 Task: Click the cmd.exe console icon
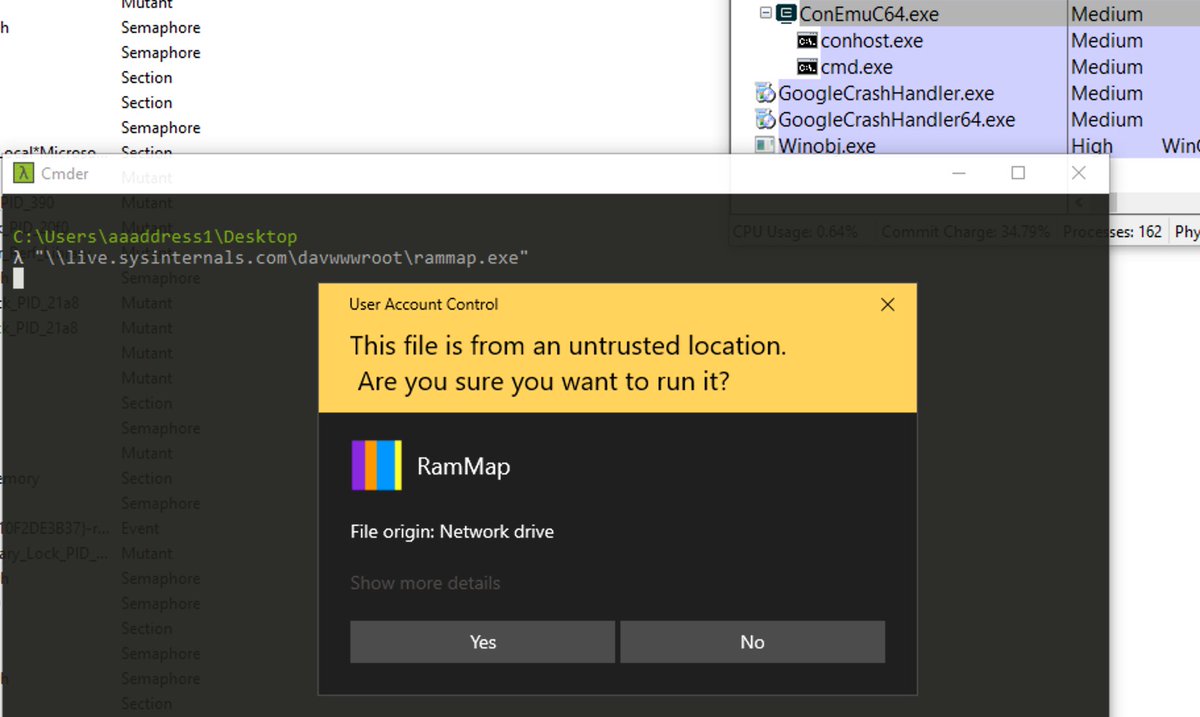tap(807, 67)
